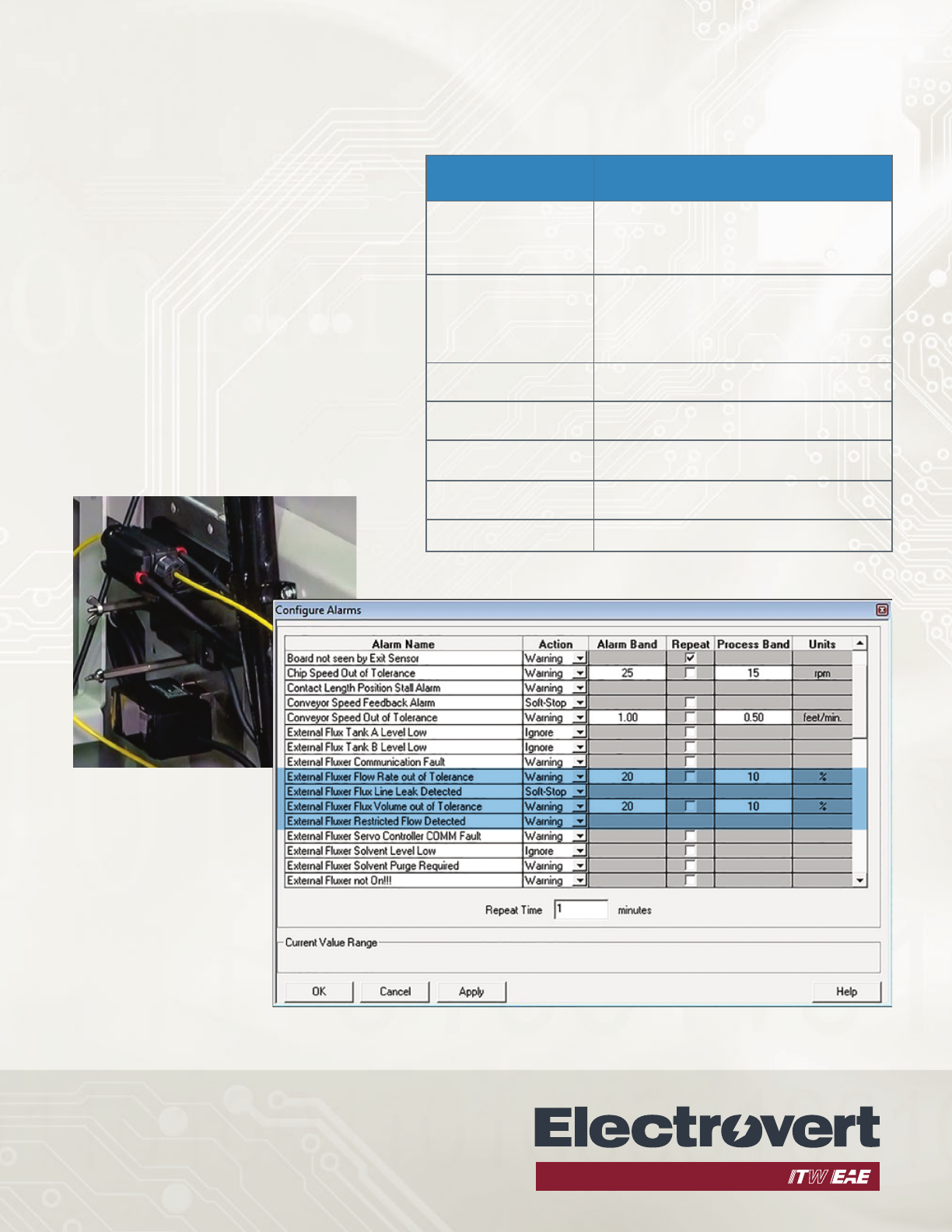The width and height of the screenshot is (952, 1232).
Task: Open Action dropdown for Conveyor Speed Feedback Alarm
Action: pyautogui.click(x=579, y=703)
